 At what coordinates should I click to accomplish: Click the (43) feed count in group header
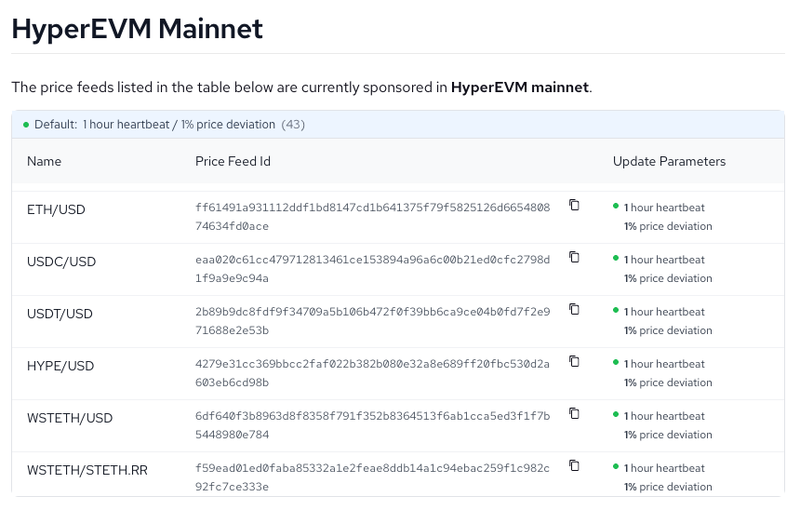(293, 124)
